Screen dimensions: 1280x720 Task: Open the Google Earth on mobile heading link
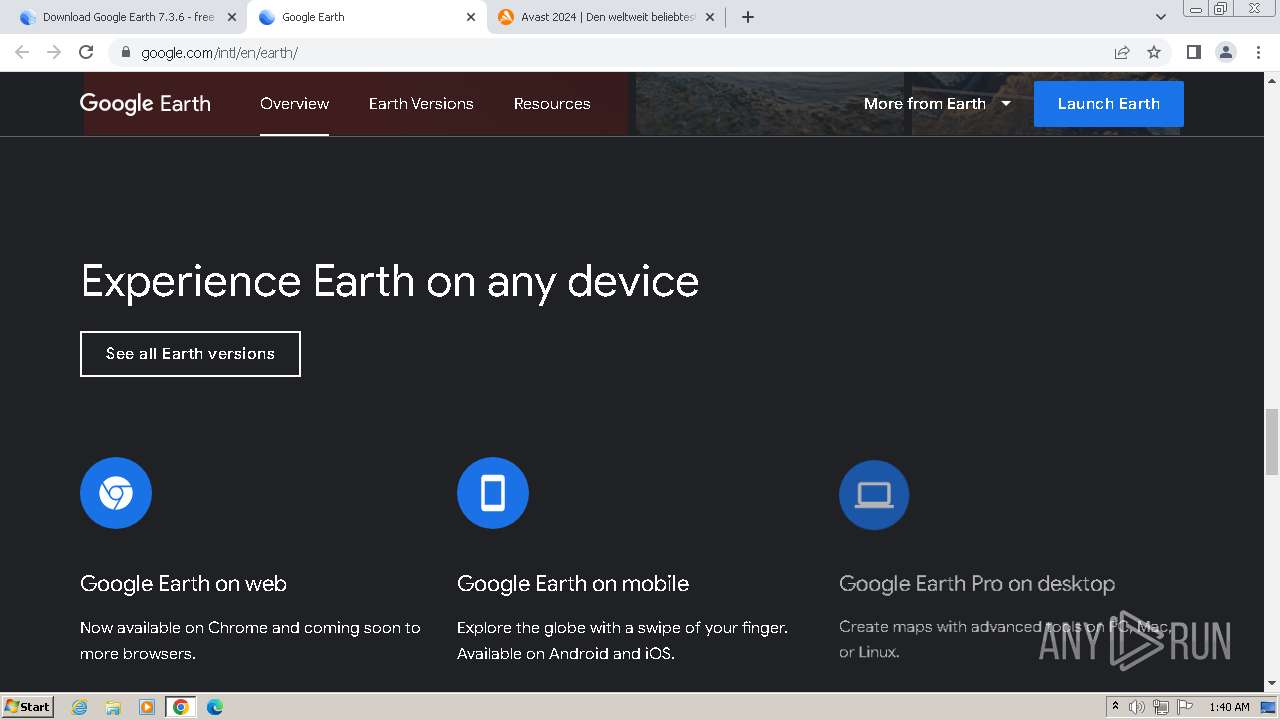pos(573,584)
